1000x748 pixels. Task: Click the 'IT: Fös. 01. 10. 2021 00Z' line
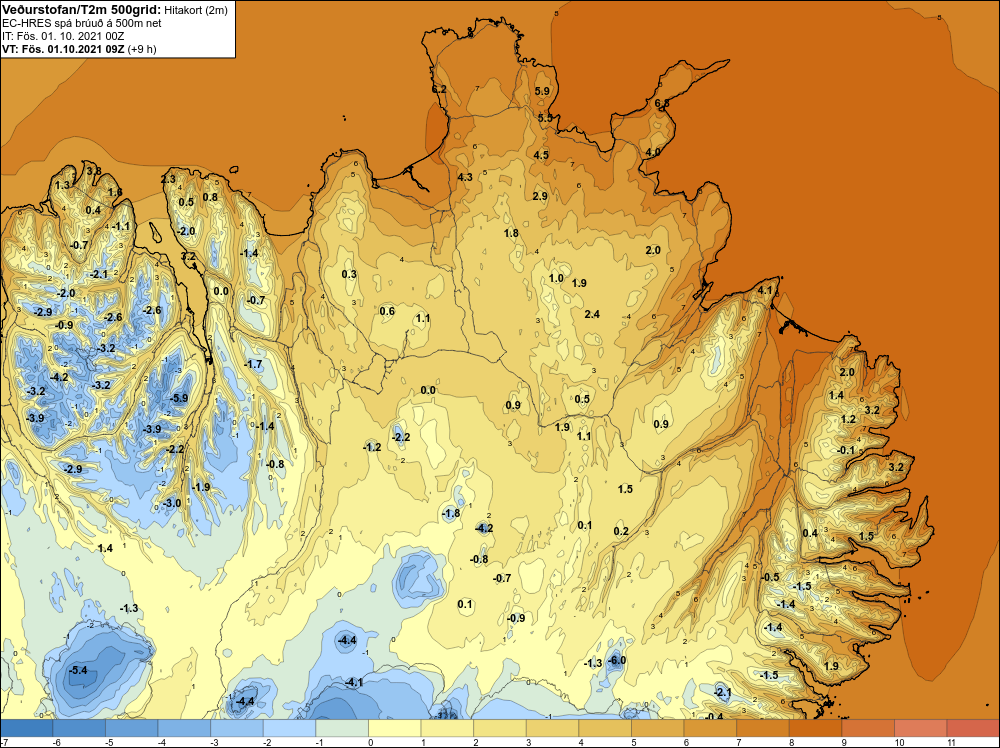pos(63,36)
